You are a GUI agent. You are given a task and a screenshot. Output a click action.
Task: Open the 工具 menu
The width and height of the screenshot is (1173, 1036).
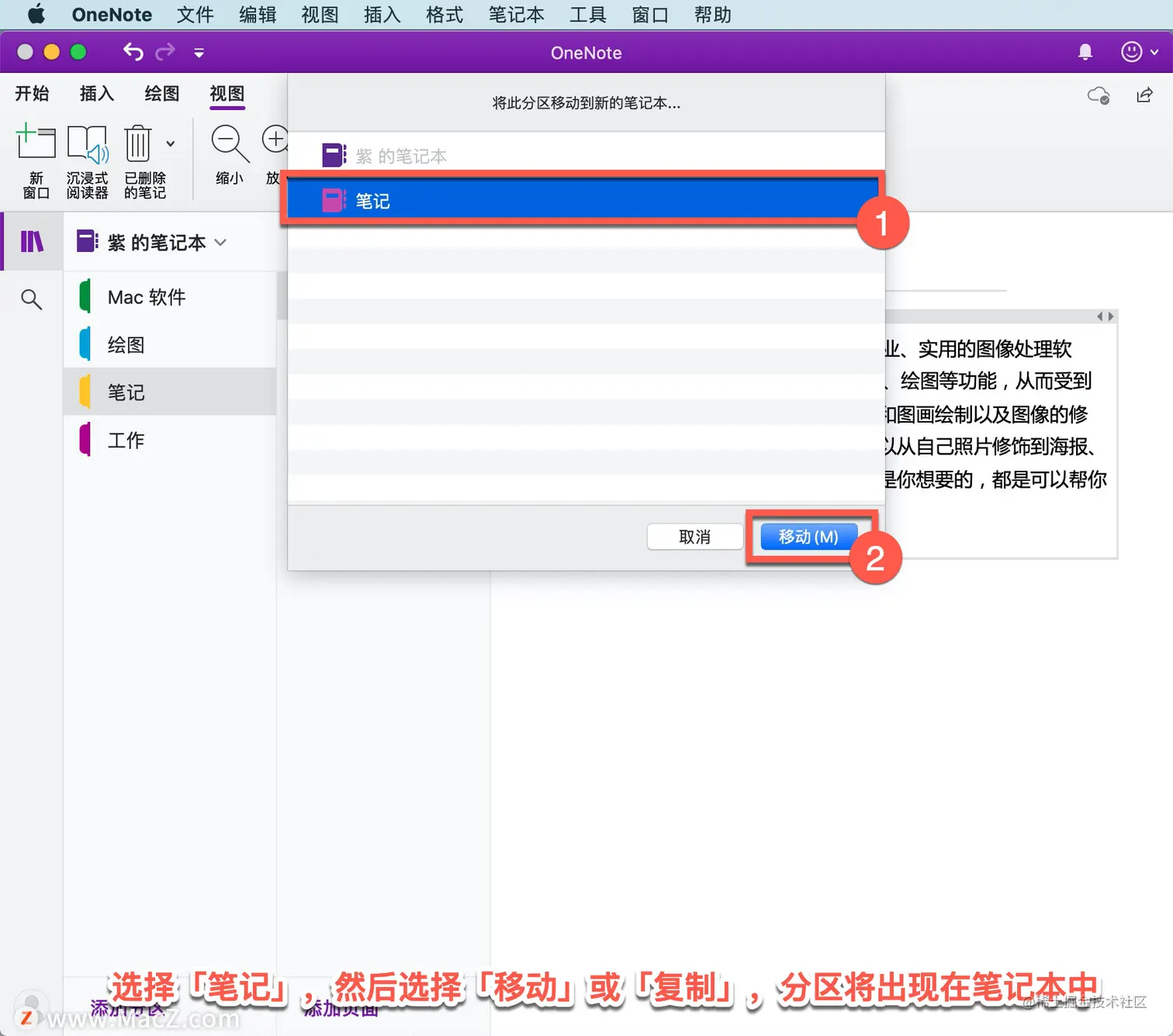(588, 14)
